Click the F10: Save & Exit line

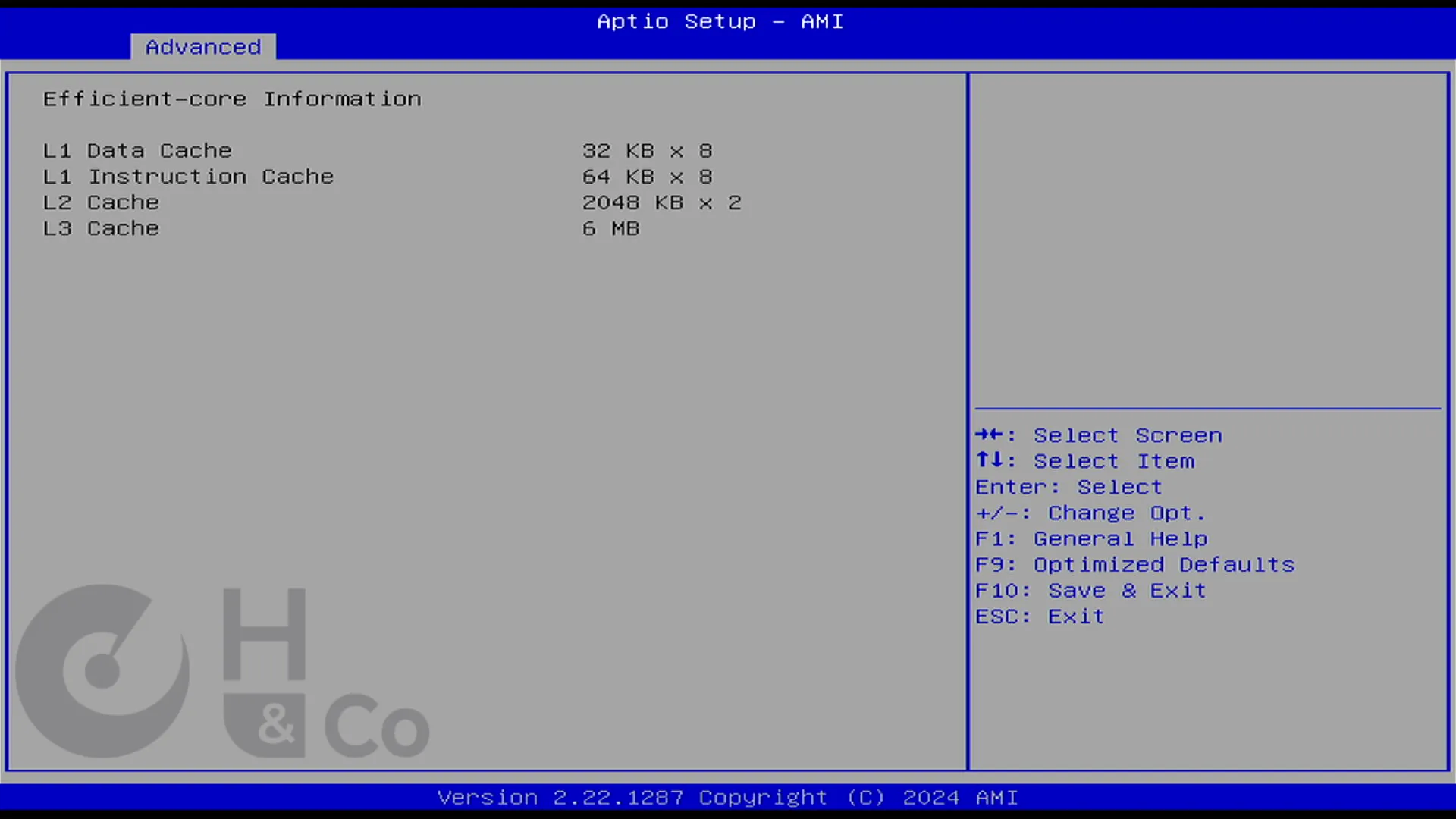(x=1090, y=590)
